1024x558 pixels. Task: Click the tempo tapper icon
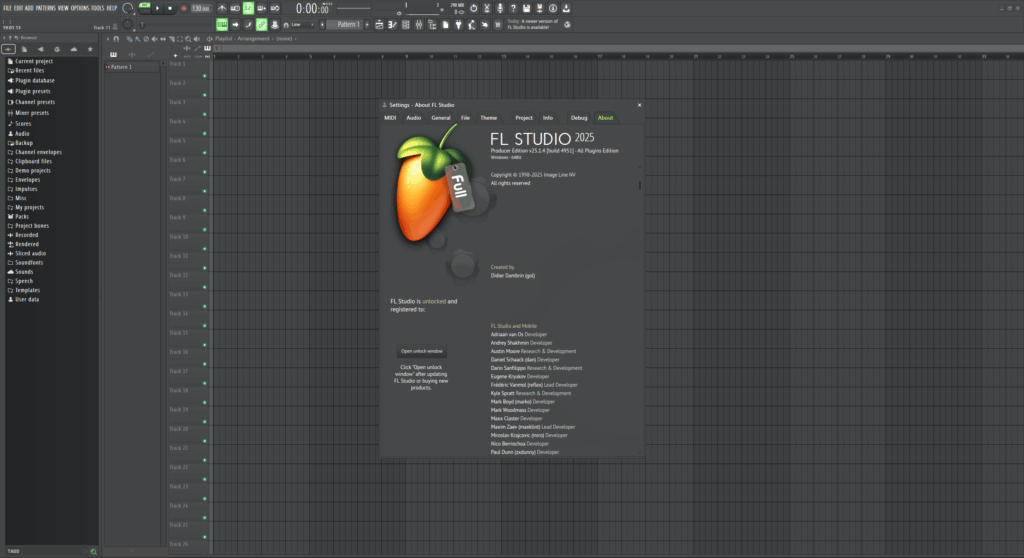click(x=471, y=24)
